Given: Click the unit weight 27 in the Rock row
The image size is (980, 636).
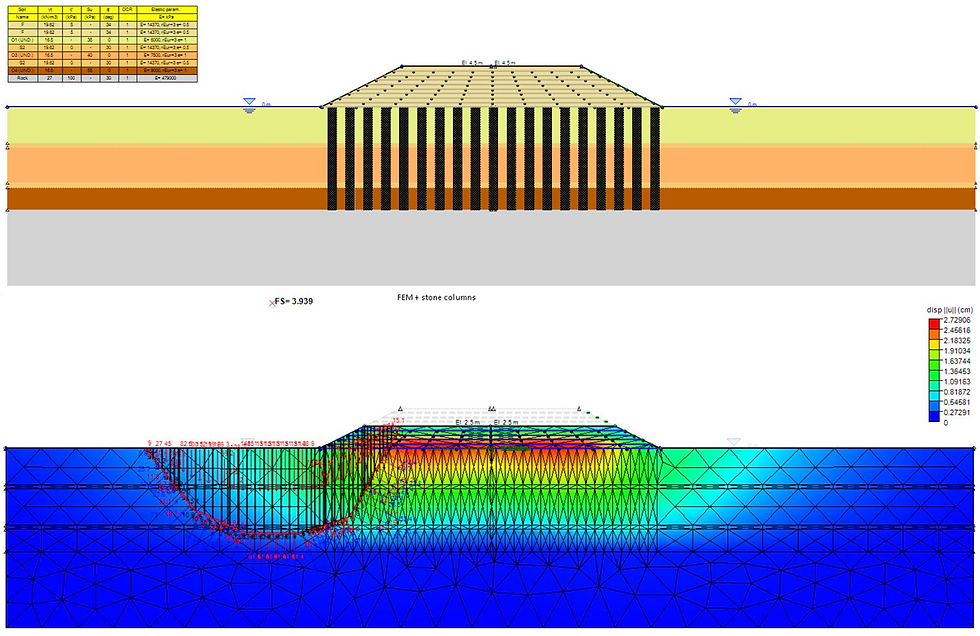Looking at the screenshot, I should tap(50, 78).
